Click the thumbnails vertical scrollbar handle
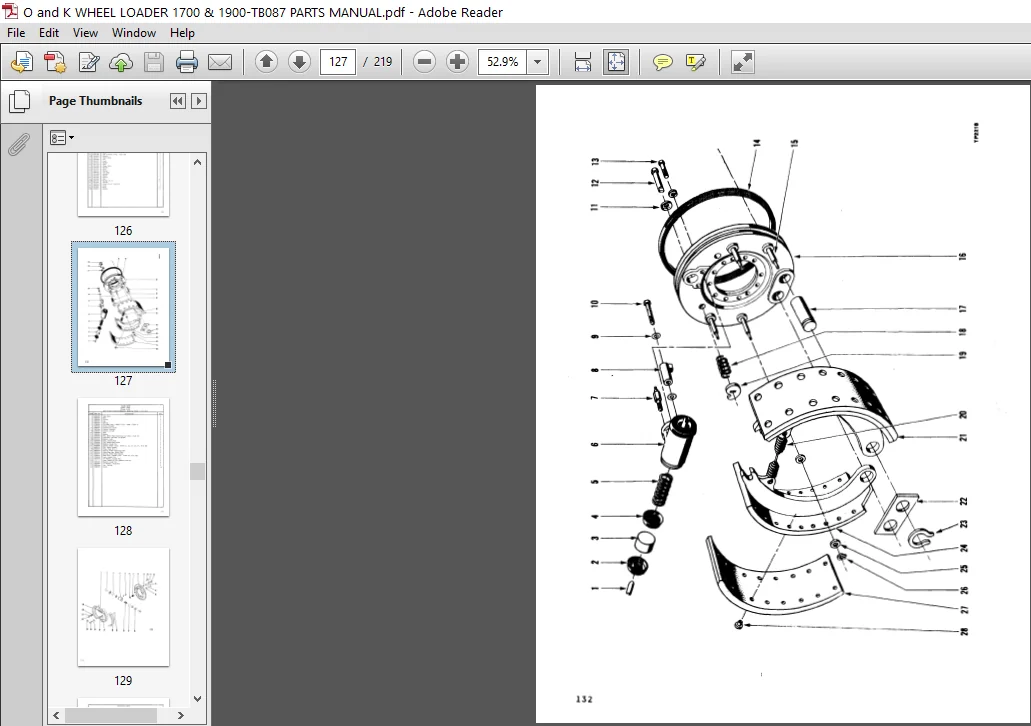Image resolution: width=1031 pixels, height=726 pixels. coord(197,472)
